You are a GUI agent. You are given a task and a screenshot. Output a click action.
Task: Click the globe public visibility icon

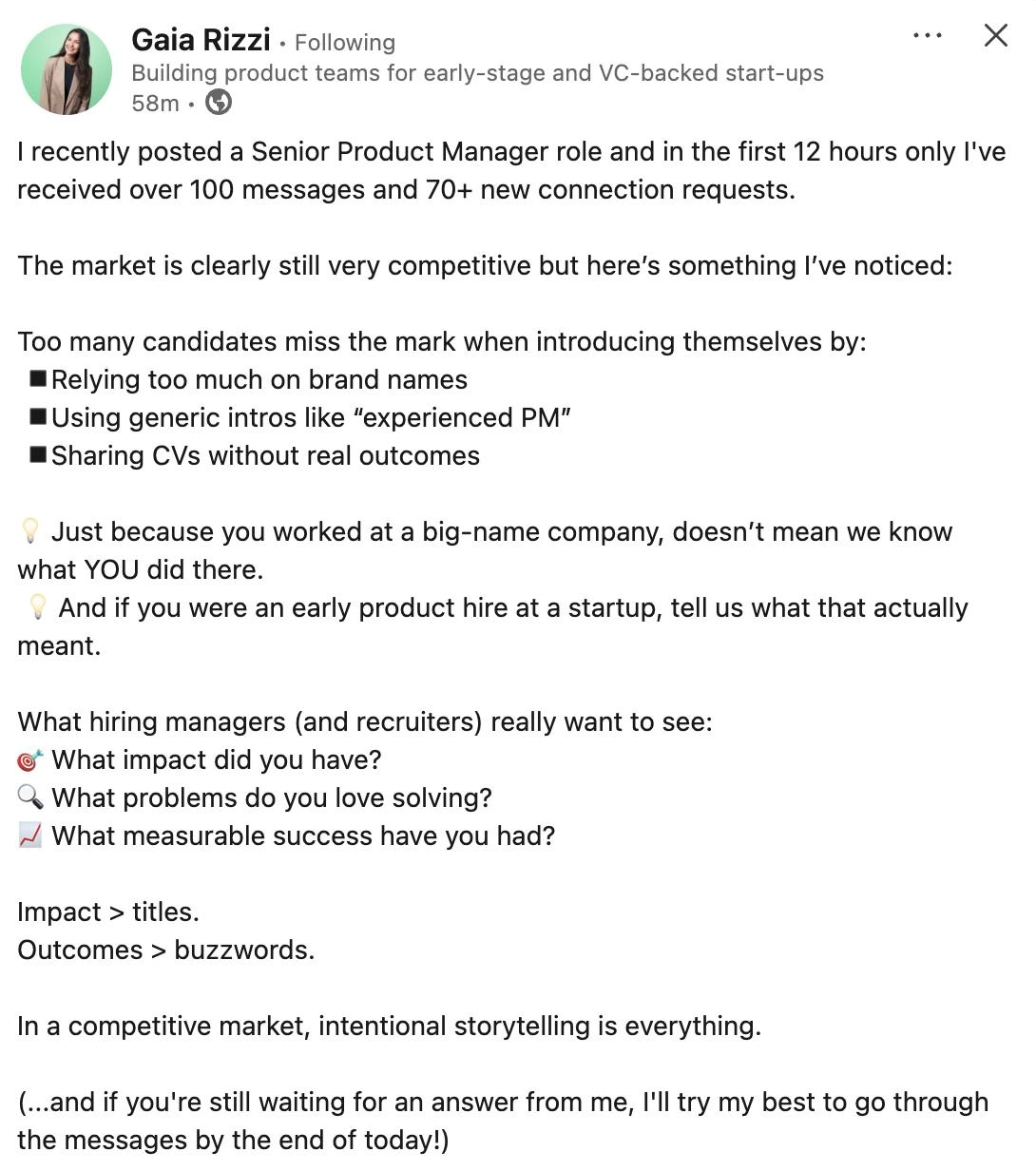pos(219,102)
